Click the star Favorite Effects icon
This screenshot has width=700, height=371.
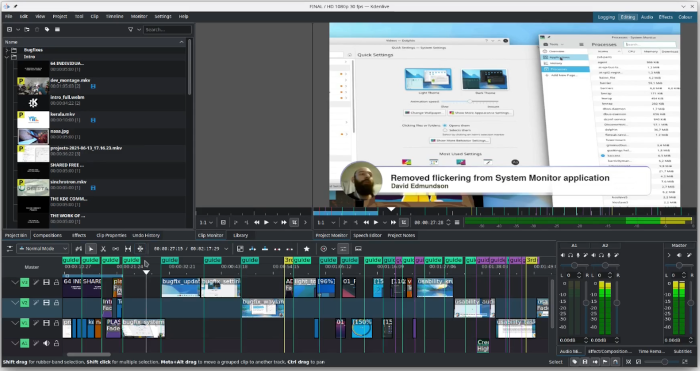[307, 249]
